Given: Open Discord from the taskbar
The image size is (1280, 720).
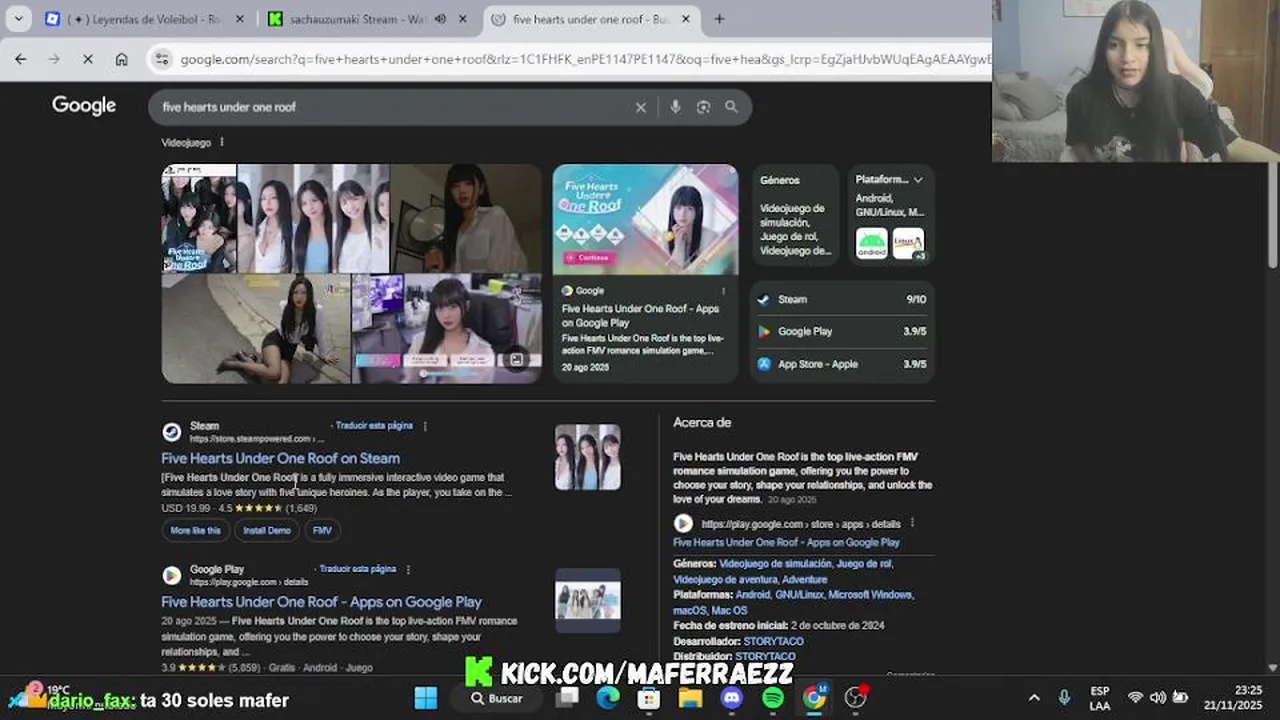Looking at the screenshot, I should [732, 698].
